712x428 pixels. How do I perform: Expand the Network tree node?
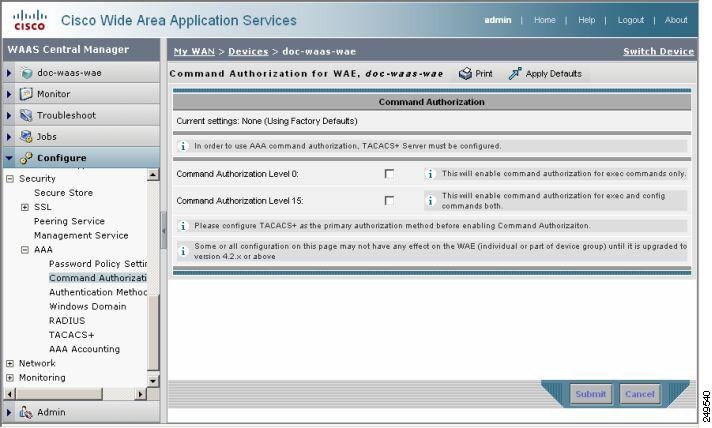tap(10, 364)
